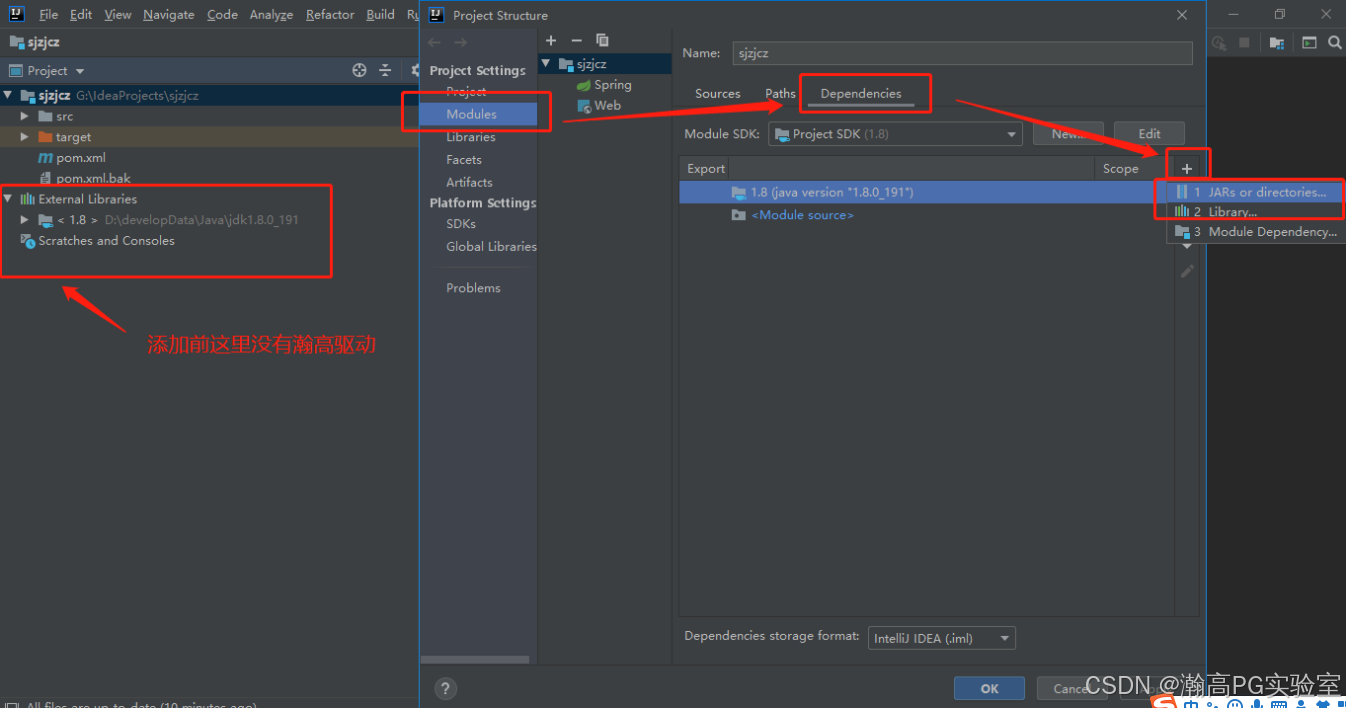This screenshot has width=1346, height=708.
Task: Open Dependencies storage format dropdown
Action: 941,638
